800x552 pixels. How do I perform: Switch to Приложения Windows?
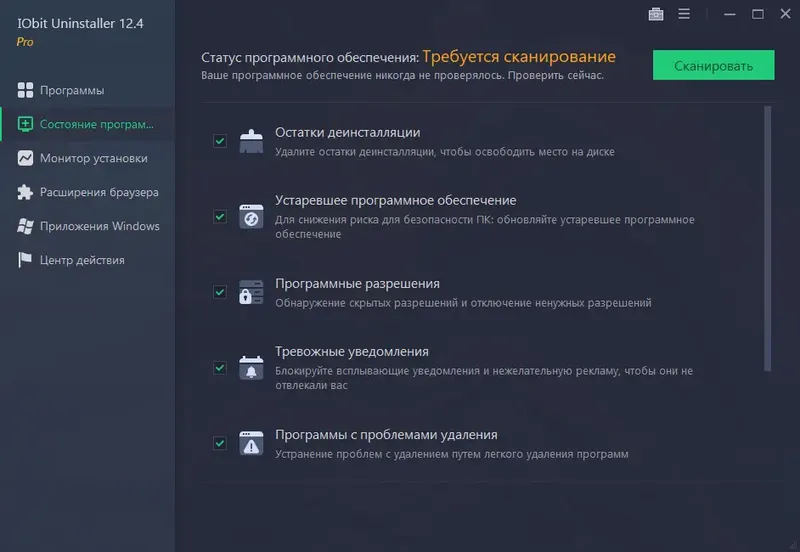click(87, 226)
